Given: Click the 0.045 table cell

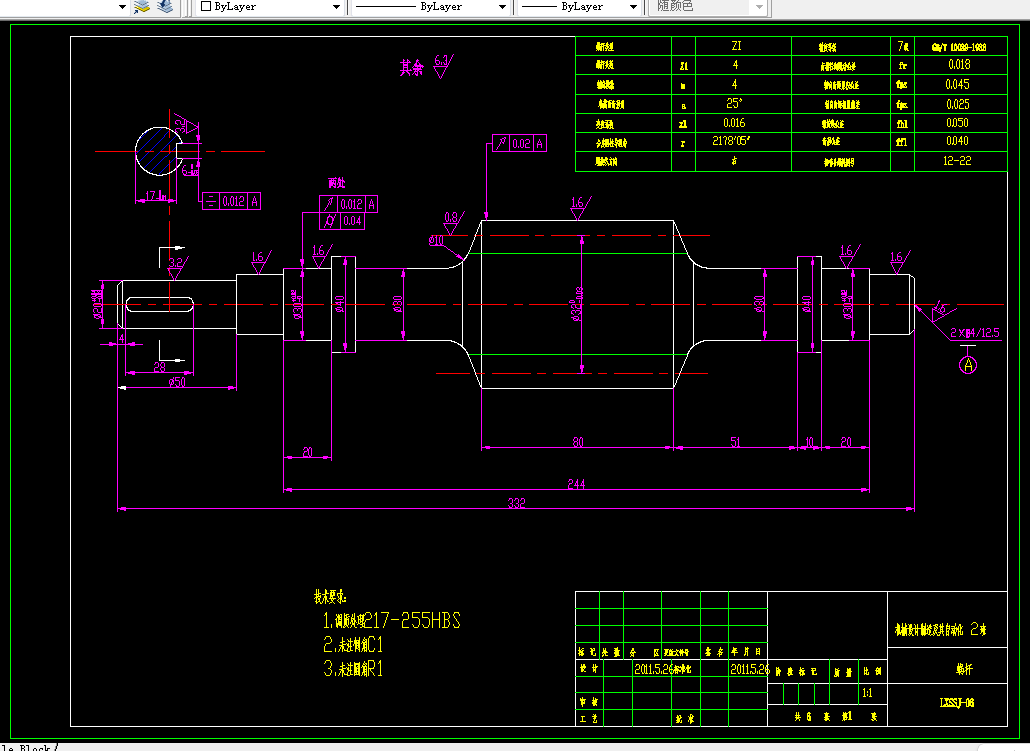Looking at the screenshot, I should pos(957,84).
